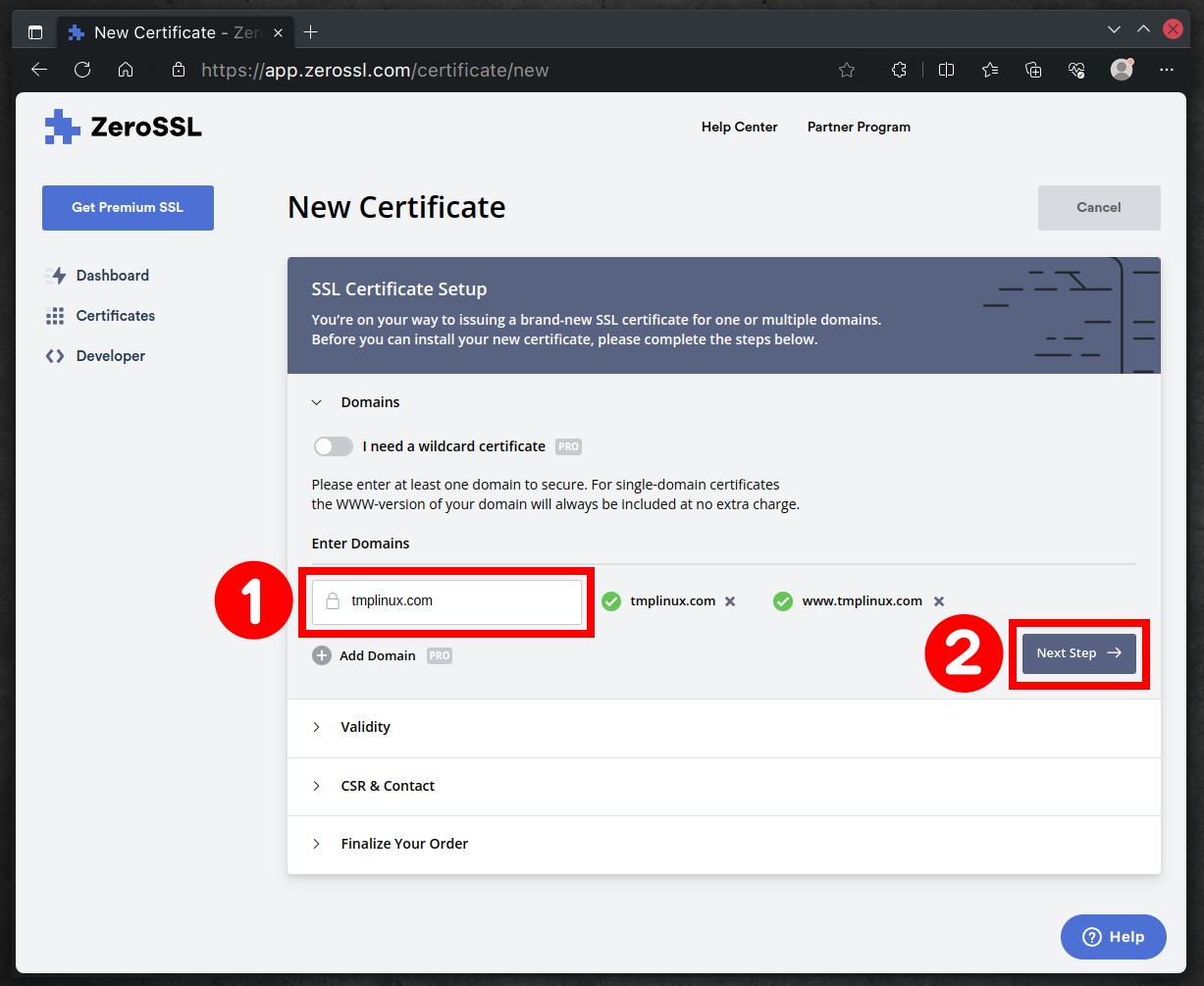
Task: Click the green check beside www.tmplinux.com
Action: (783, 601)
